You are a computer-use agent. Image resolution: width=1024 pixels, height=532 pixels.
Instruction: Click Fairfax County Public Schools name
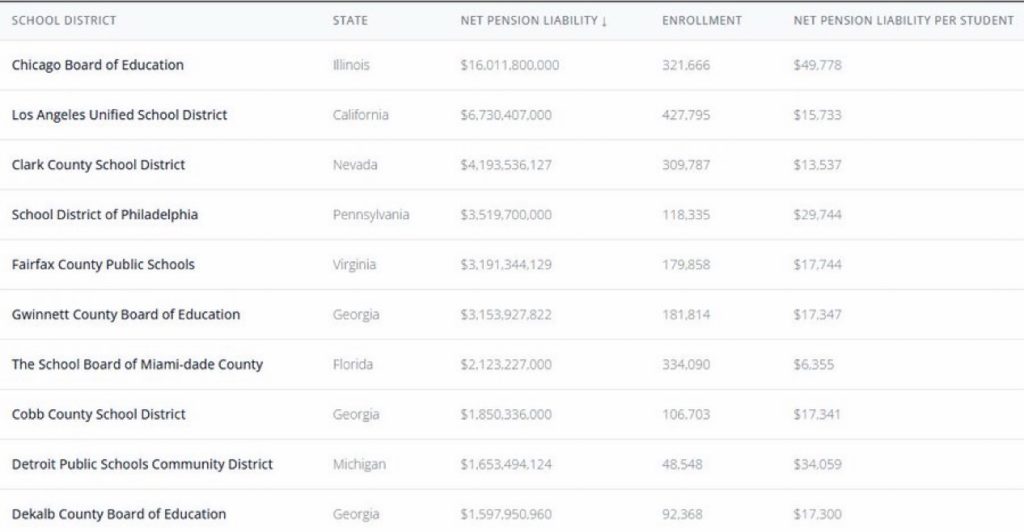pos(103,265)
